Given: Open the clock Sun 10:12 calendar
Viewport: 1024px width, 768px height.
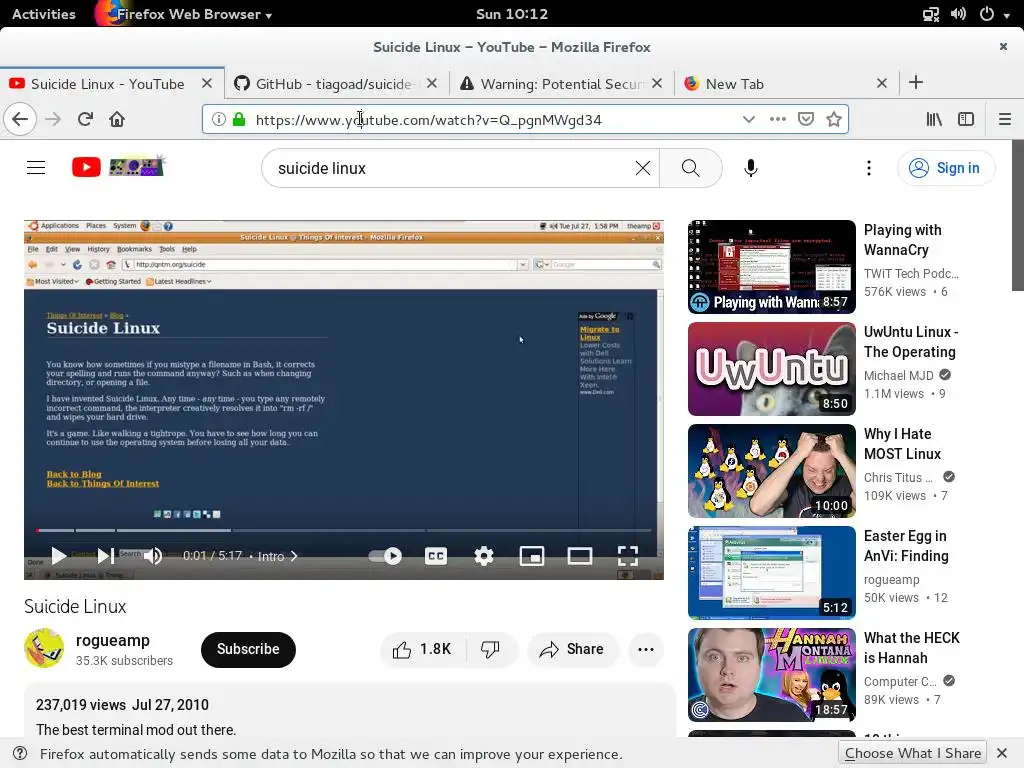Looking at the screenshot, I should (x=512, y=14).
